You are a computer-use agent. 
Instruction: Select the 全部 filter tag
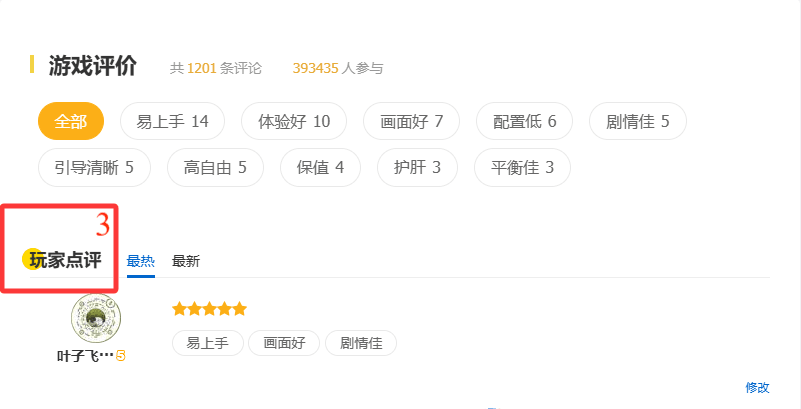pos(71,121)
